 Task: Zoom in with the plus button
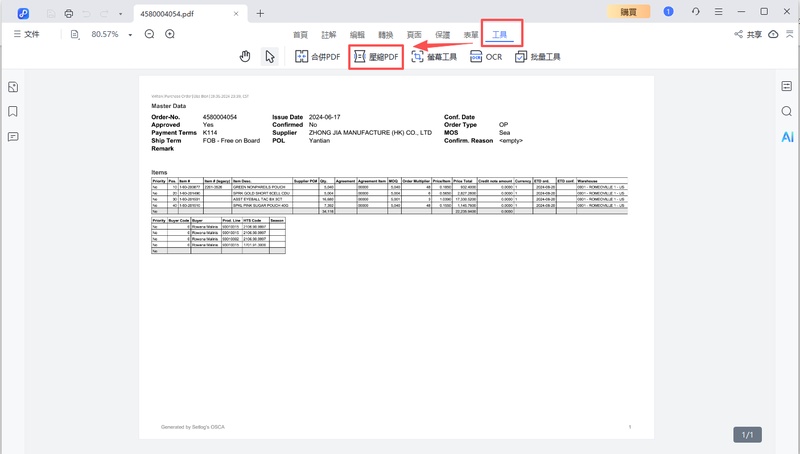point(170,34)
